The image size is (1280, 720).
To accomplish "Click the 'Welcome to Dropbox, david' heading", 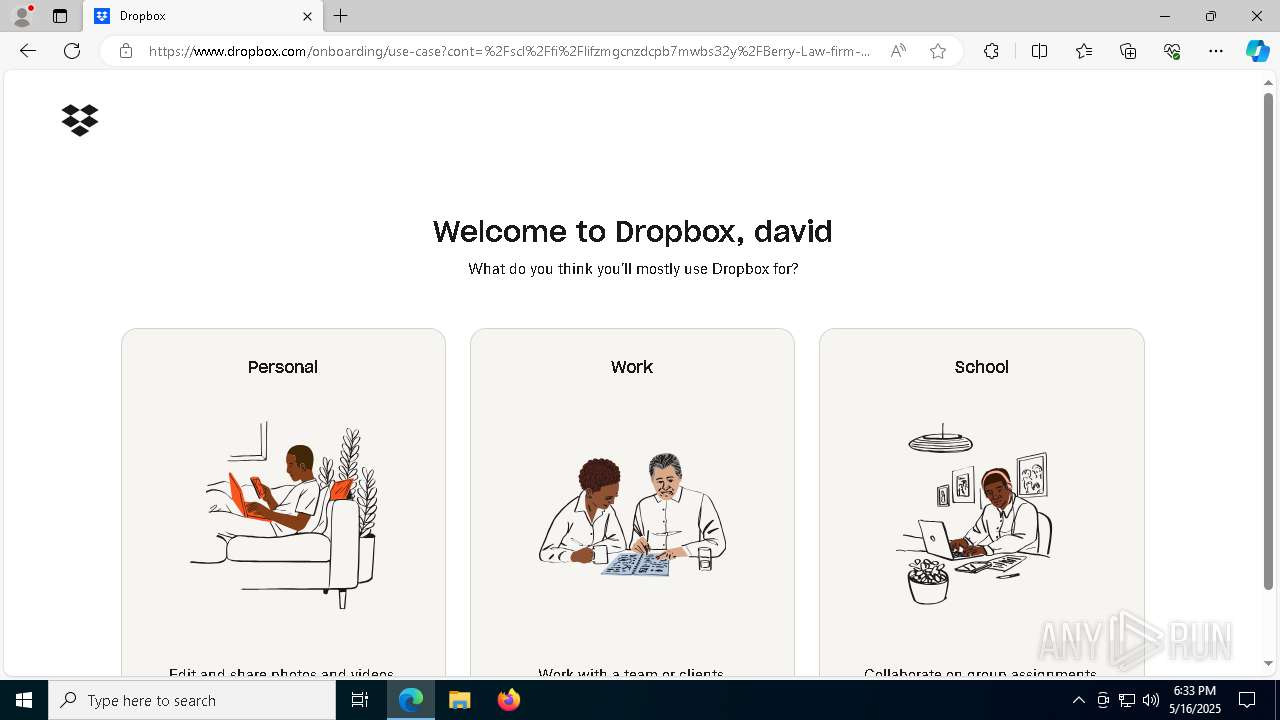I will (x=632, y=231).
